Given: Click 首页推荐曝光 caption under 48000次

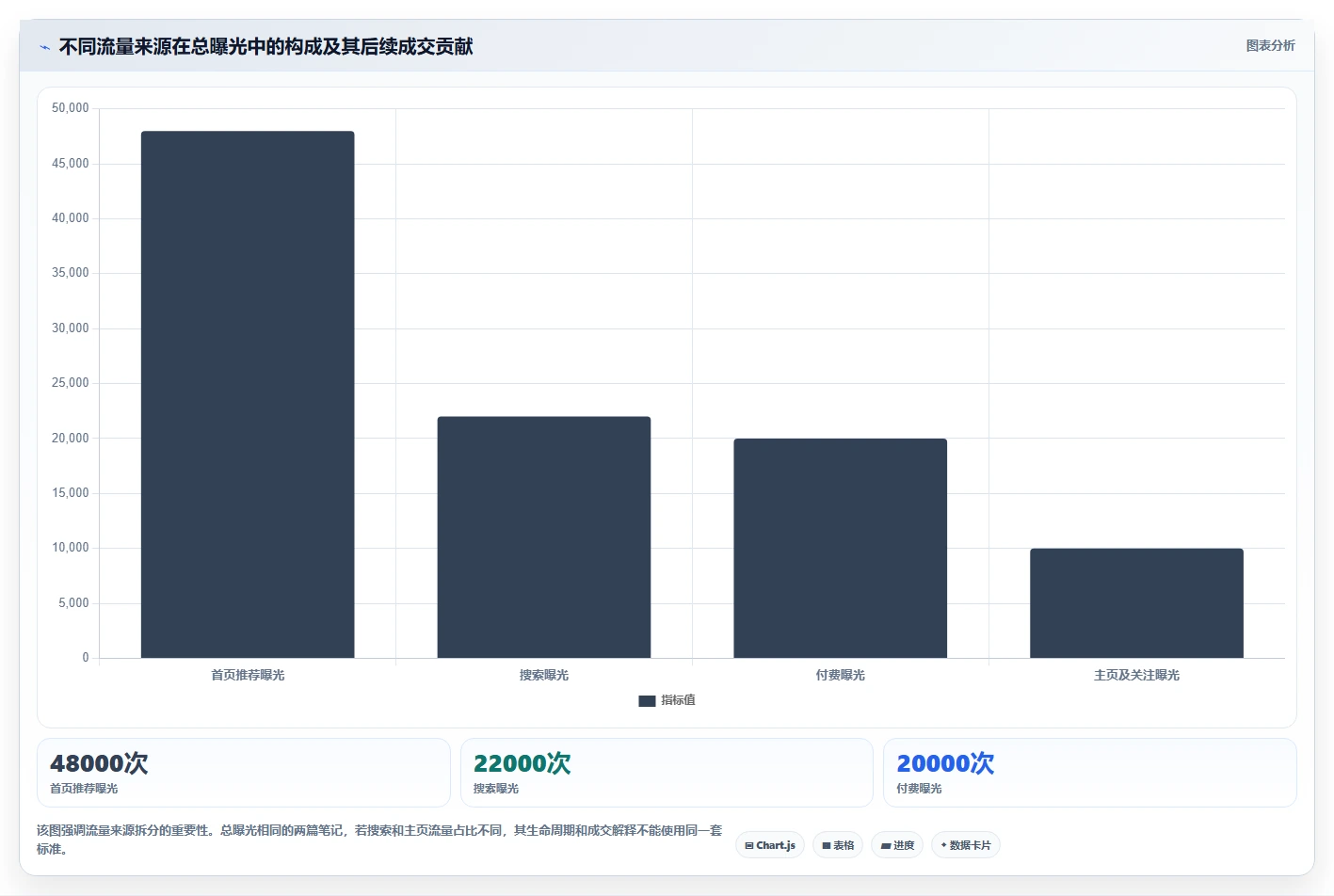Looking at the screenshot, I should click(x=84, y=789).
